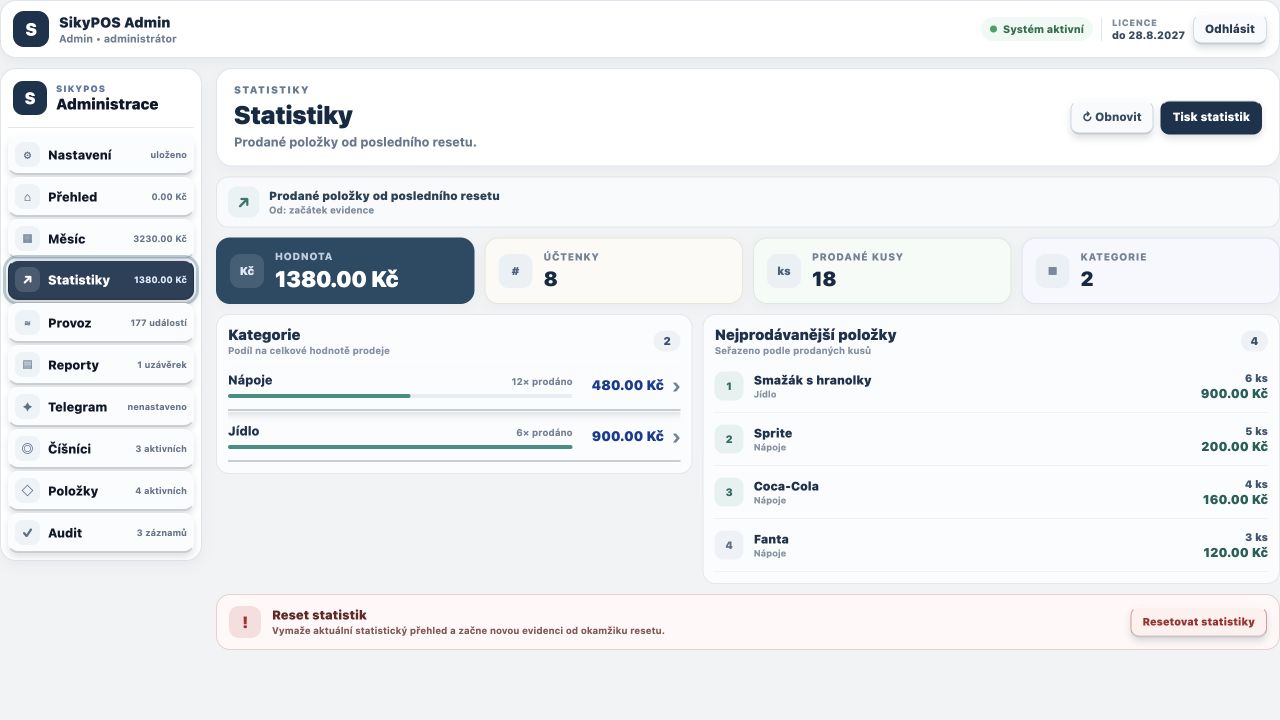Click the hash icon on Účtenky card
The width and height of the screenshot is (1280, 720).
tap(516, 271)
